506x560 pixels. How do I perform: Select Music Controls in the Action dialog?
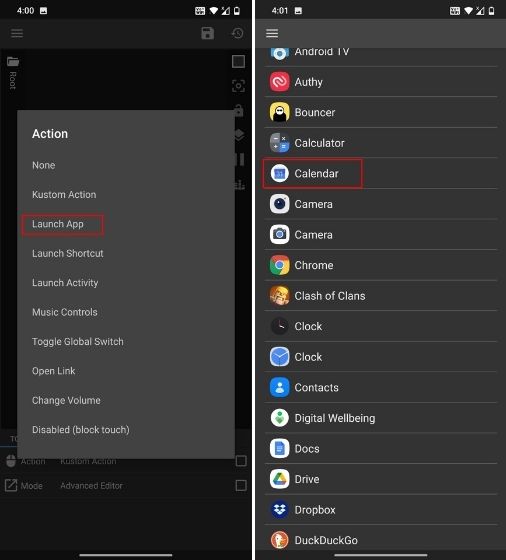(65, 312)
